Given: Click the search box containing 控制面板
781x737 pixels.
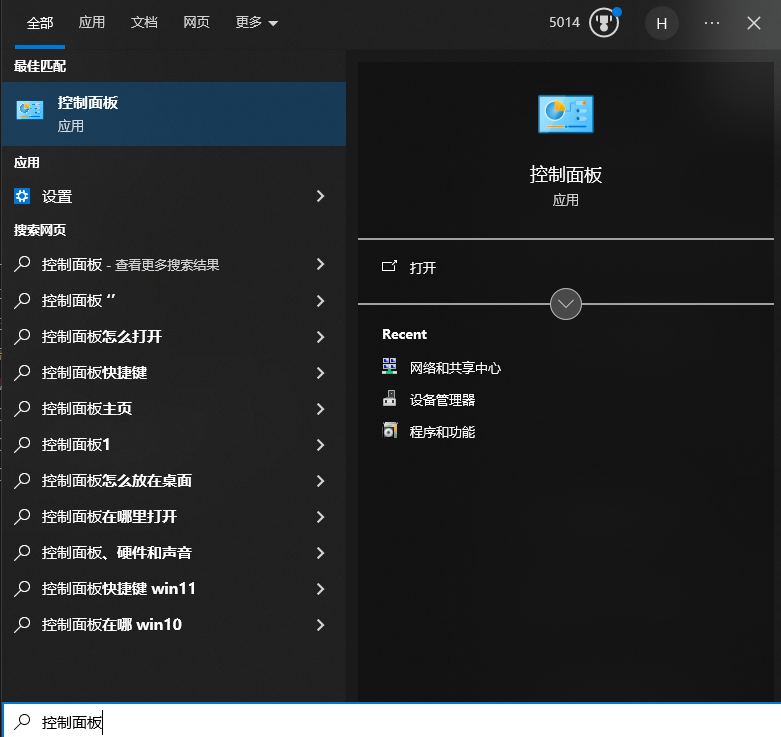Looking at the screenshot, I should (x=390, y=722).
